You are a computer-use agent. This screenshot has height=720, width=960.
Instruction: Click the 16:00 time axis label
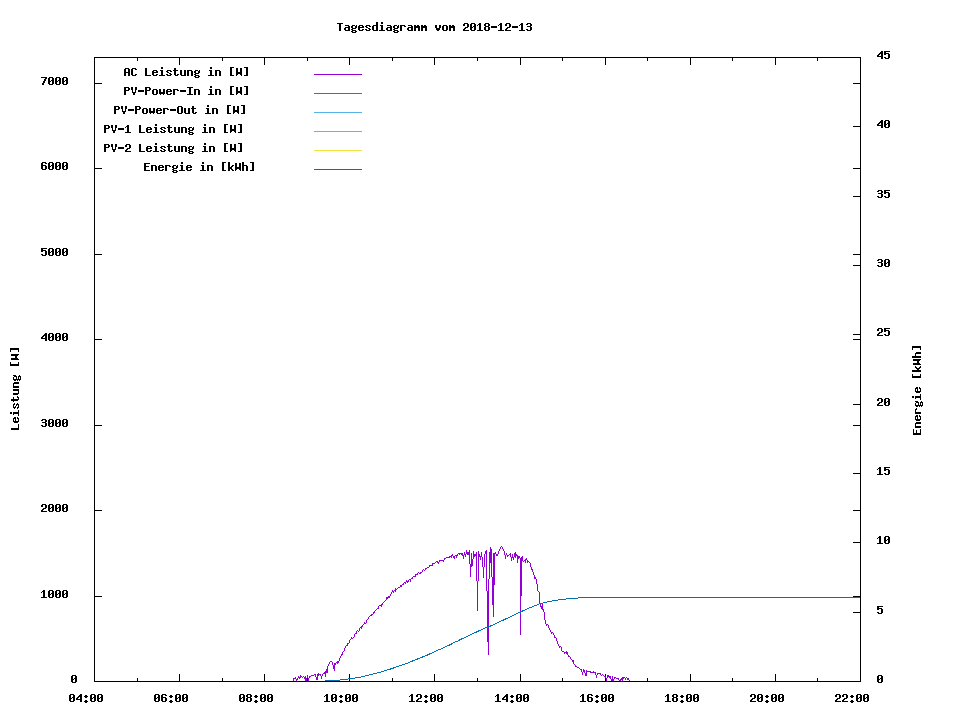click(596, 698)
